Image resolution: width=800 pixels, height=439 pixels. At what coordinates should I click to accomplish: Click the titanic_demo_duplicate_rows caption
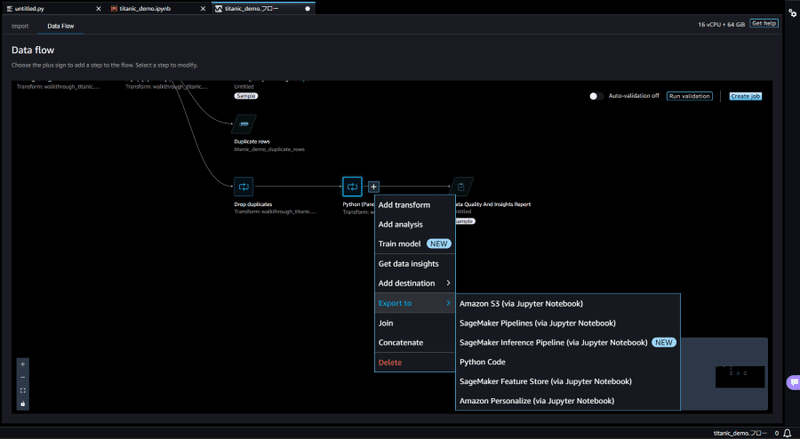click(x=269, y=150)
